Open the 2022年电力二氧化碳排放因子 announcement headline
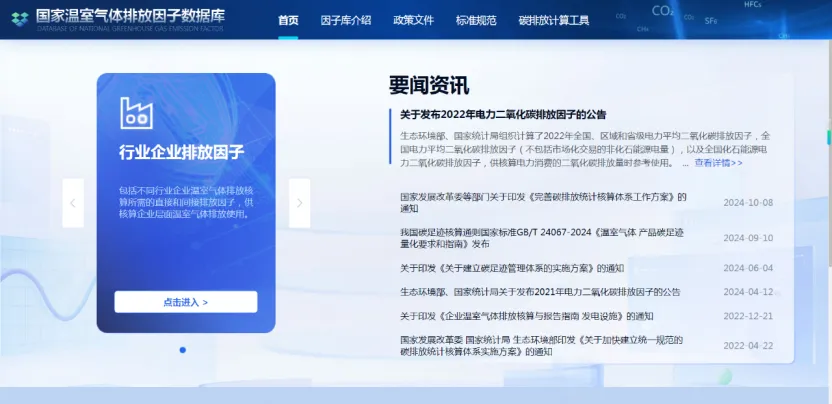The image size is (832, 404). [502, 114]
